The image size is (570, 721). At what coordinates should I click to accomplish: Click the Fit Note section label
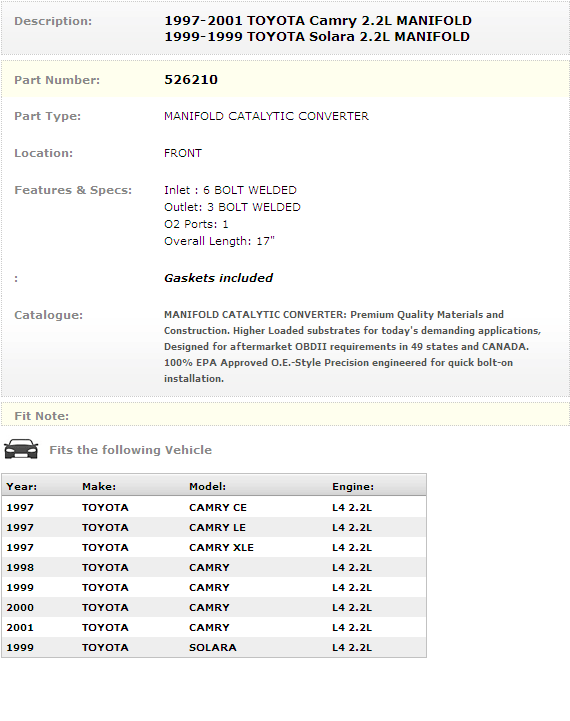pyautogui.click(x=41, y=416)
